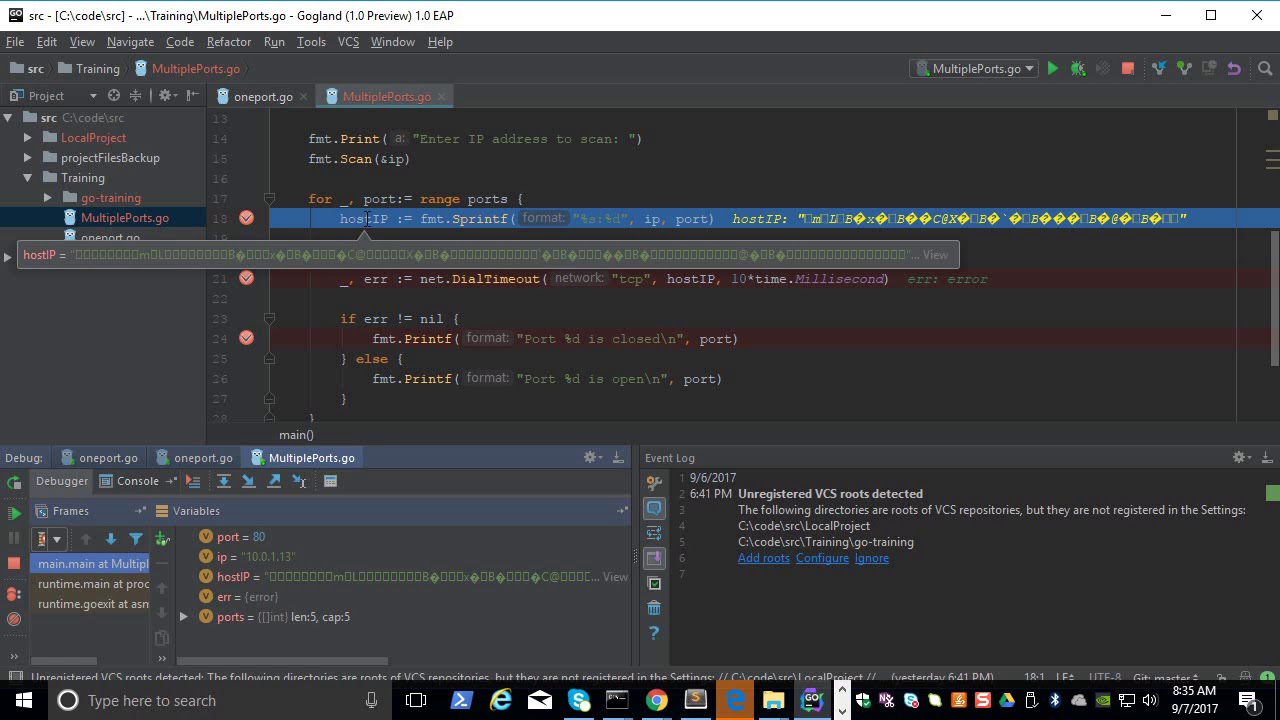Open the goroutine selector dropdown in Frames

click(x=49, y=539)
